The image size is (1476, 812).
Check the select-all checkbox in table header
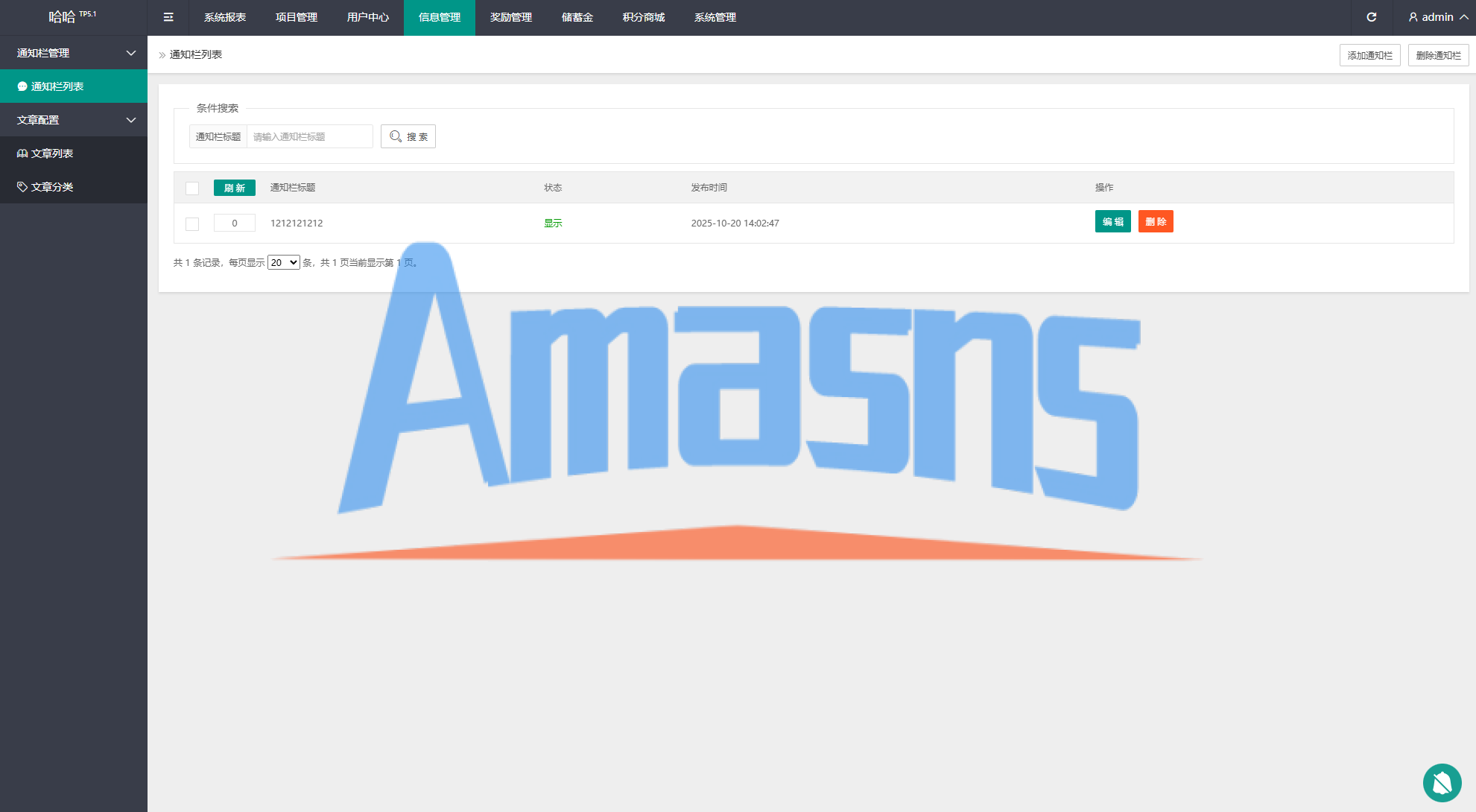point(192,188)
